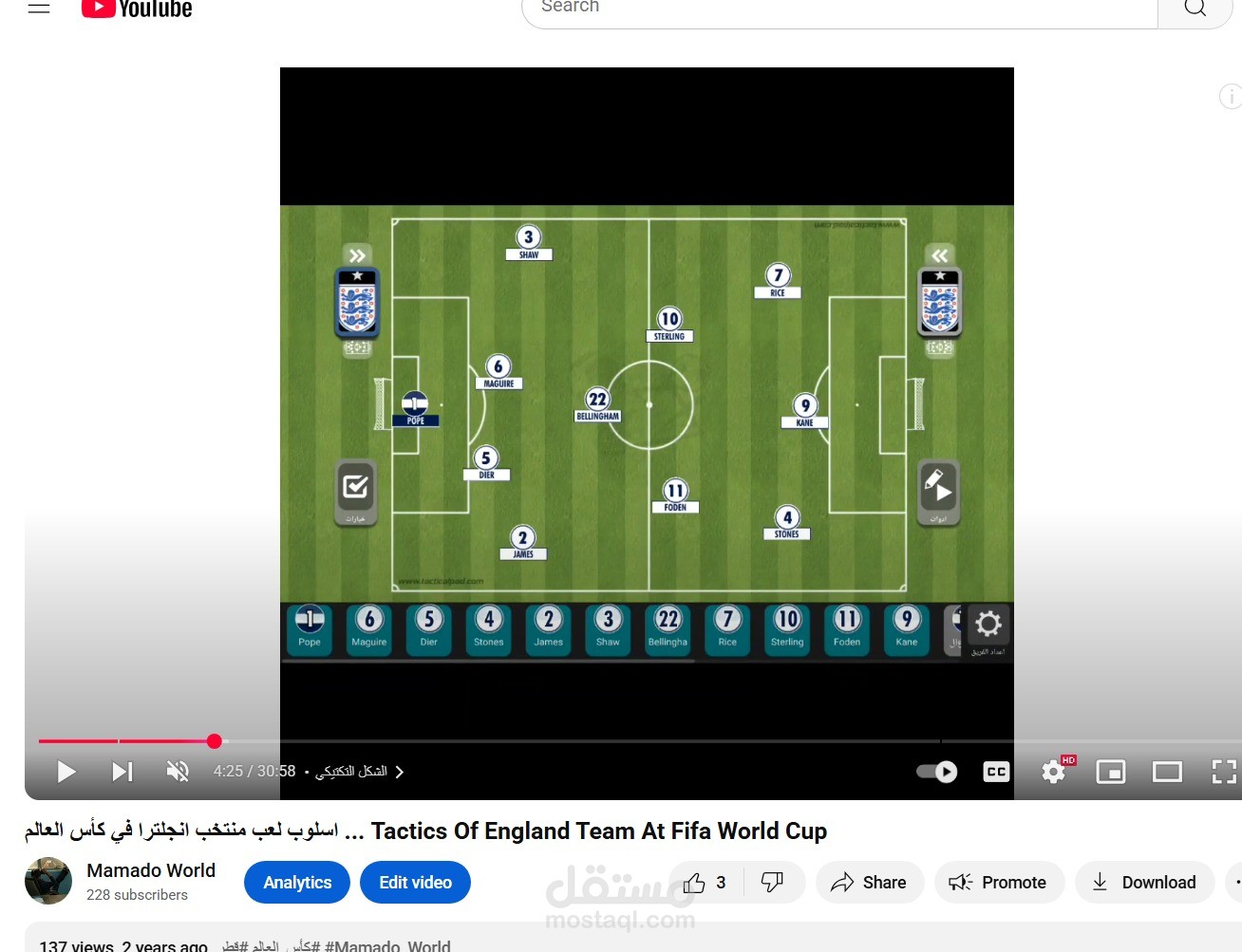Select the Stones number 4 card
Screen dimensions: 1242x952
tap(489, 628)
